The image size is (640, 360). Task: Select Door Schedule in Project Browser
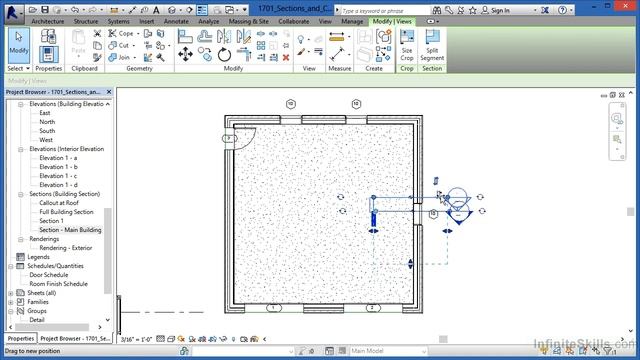click(x=49, y=275)
